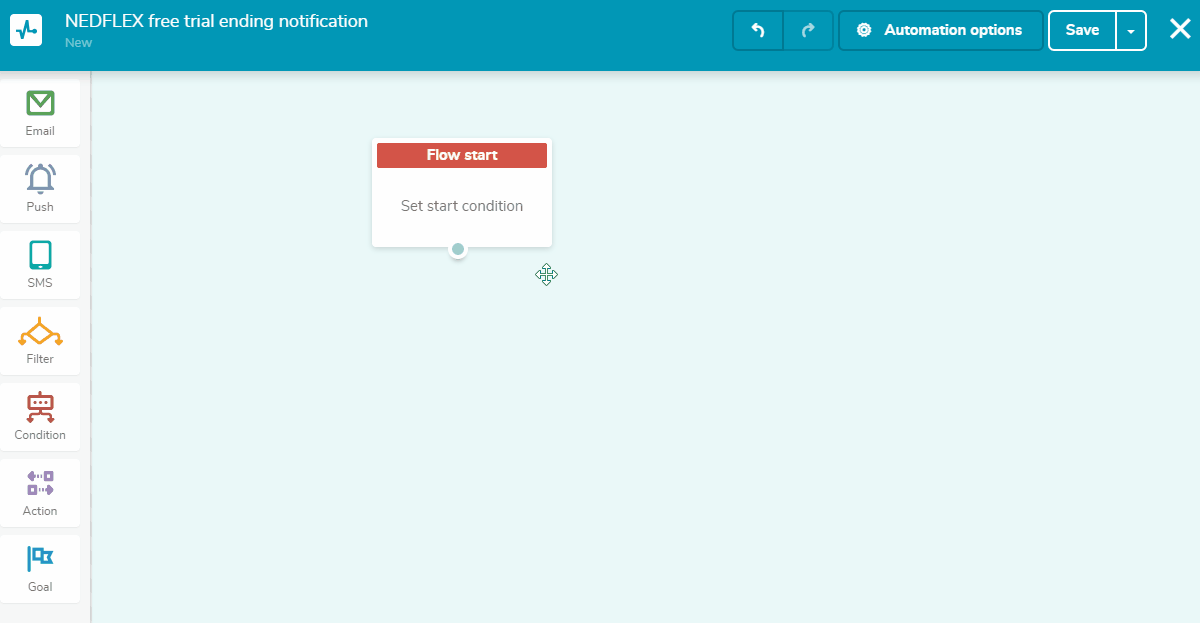
Task: Click the gear icon next to Automation options
Action: (864, 30)
